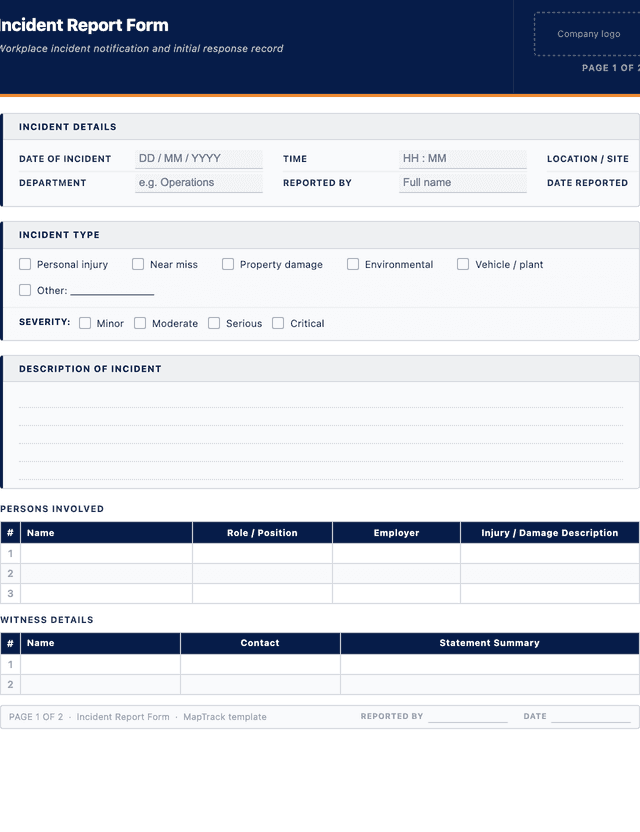Click the Incident Details section heading
Viewport: 640px width, 832px height.
pos(68,127)
